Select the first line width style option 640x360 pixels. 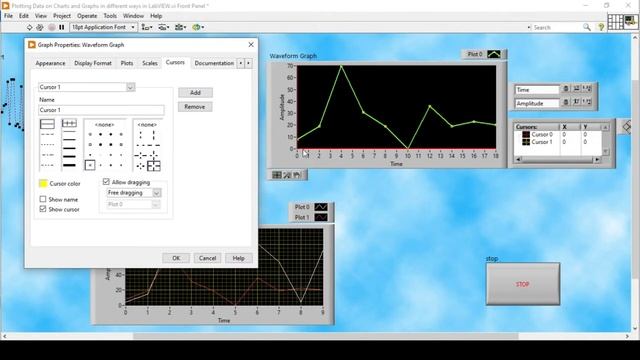pos(69,123)
